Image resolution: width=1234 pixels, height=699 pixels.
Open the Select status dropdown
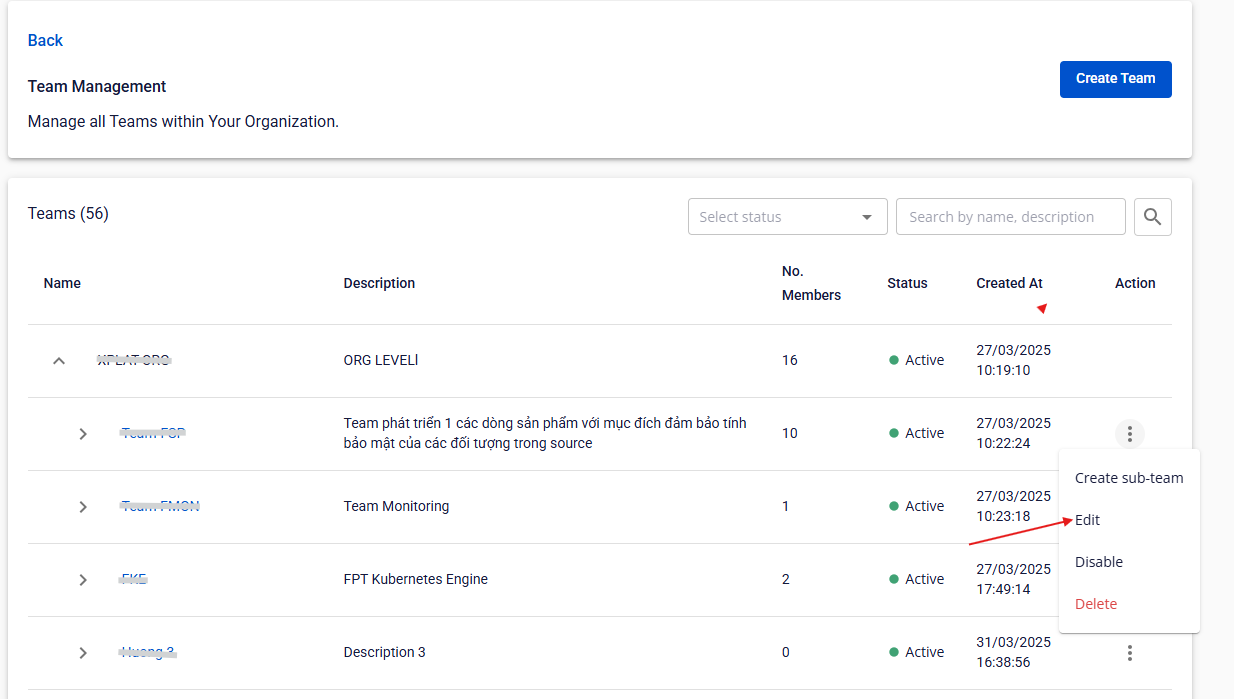tap(787, 217)
